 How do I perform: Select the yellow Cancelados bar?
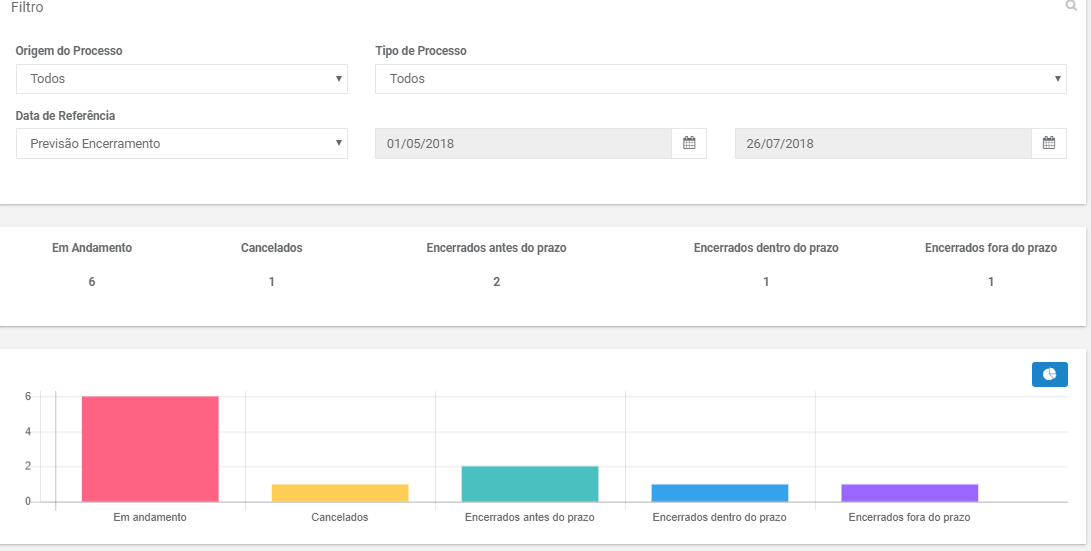coord(340,493)
